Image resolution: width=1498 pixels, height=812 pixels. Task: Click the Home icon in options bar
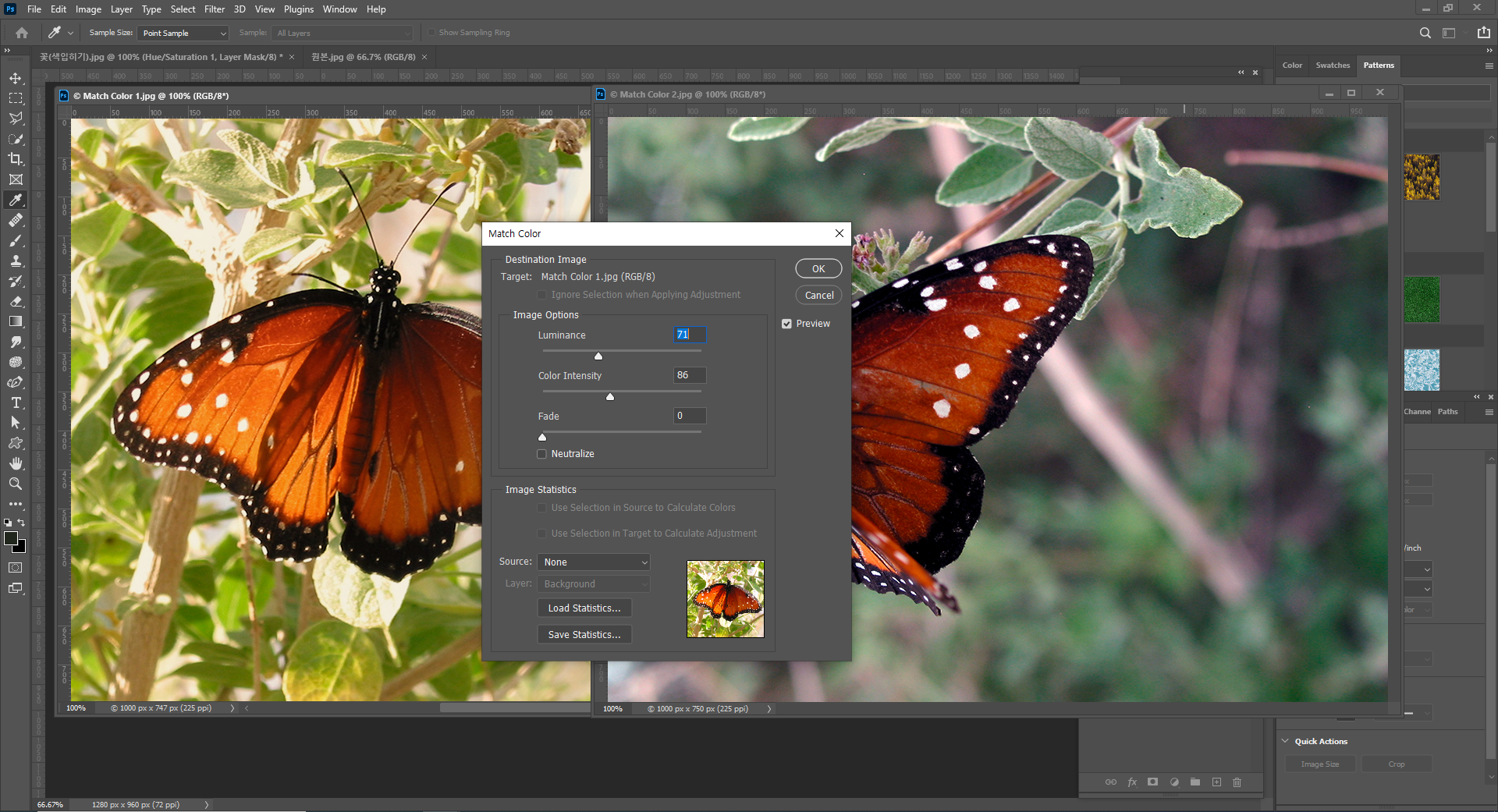22,33
